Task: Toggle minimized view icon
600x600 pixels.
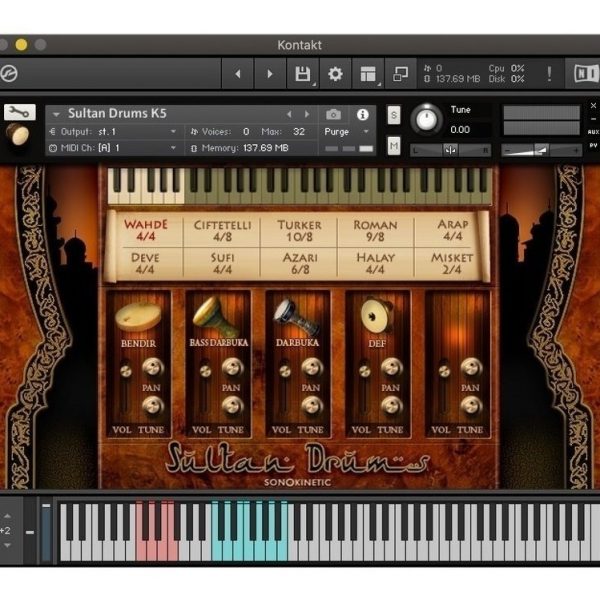Action: point(401,73)
